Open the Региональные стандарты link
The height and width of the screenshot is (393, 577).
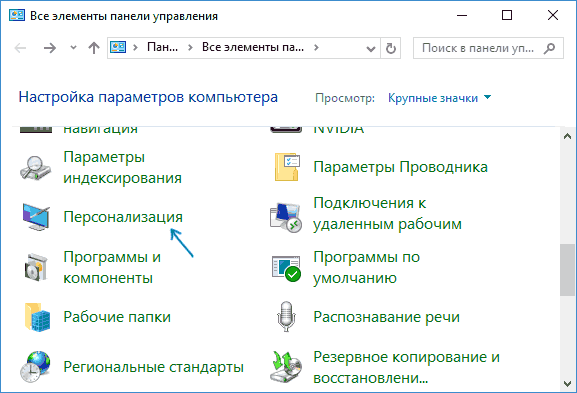(x=153, y=367)
